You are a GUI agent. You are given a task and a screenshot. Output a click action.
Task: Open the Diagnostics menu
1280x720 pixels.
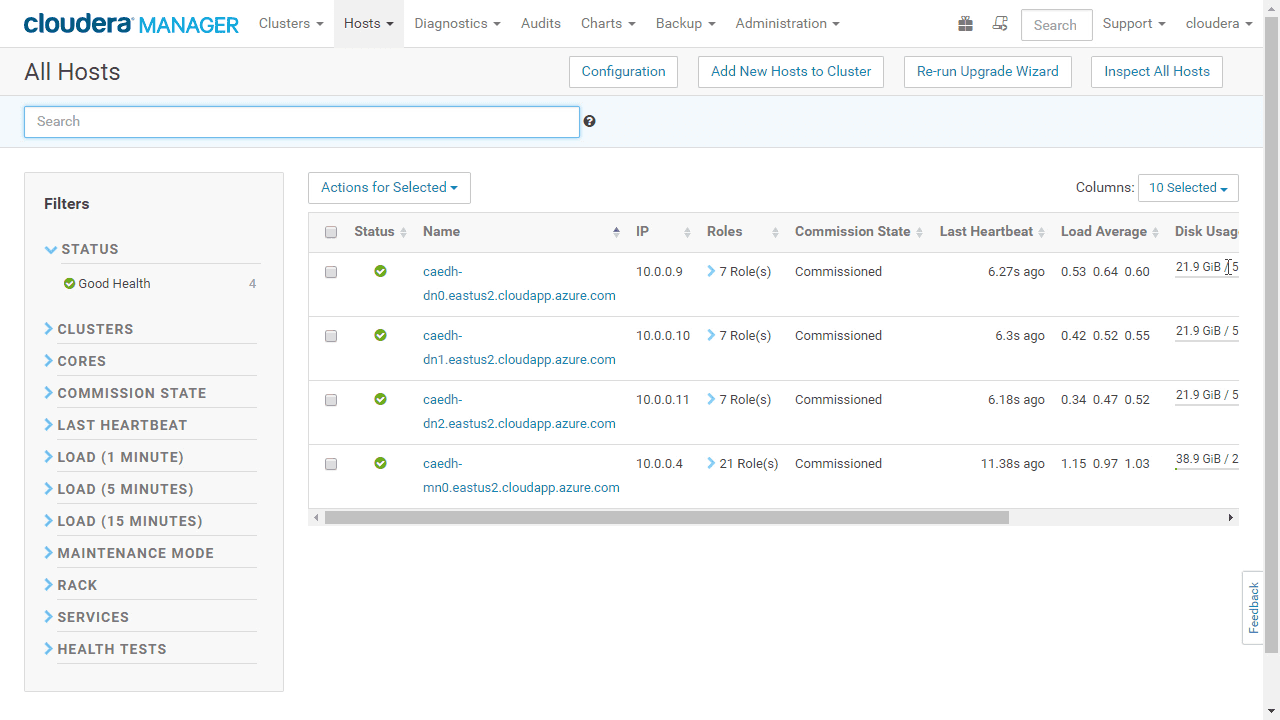point(457,23)
